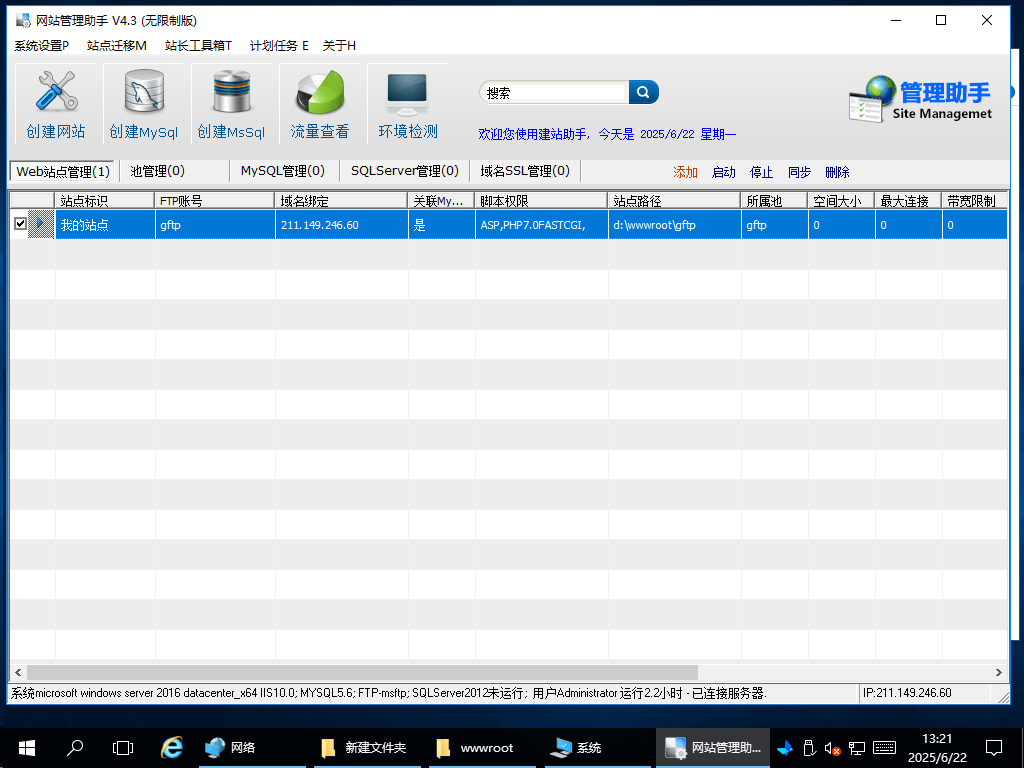The width and height of the screenshot is (1024, 768).
Task: Open the 创建MySql database icon
Action: (x=144, y=104)
